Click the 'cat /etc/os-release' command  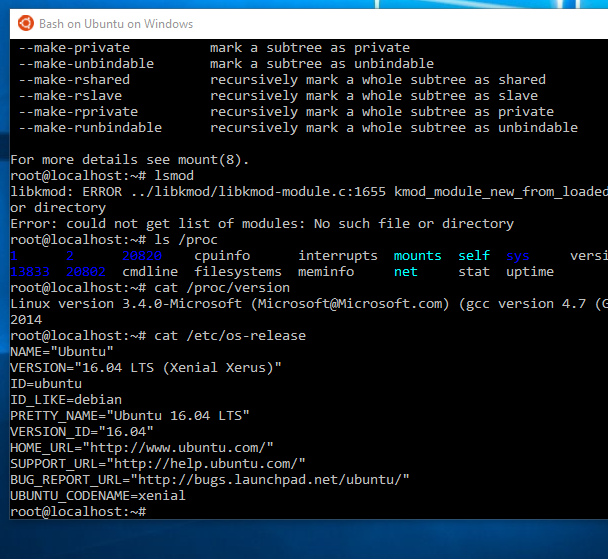click(230, 336)
